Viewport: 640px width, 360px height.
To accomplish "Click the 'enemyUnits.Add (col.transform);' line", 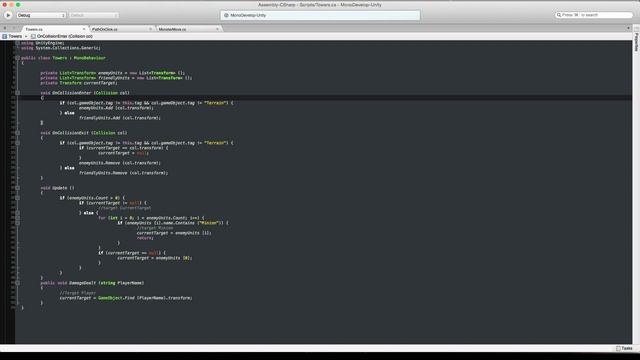I will pos(116,108).
